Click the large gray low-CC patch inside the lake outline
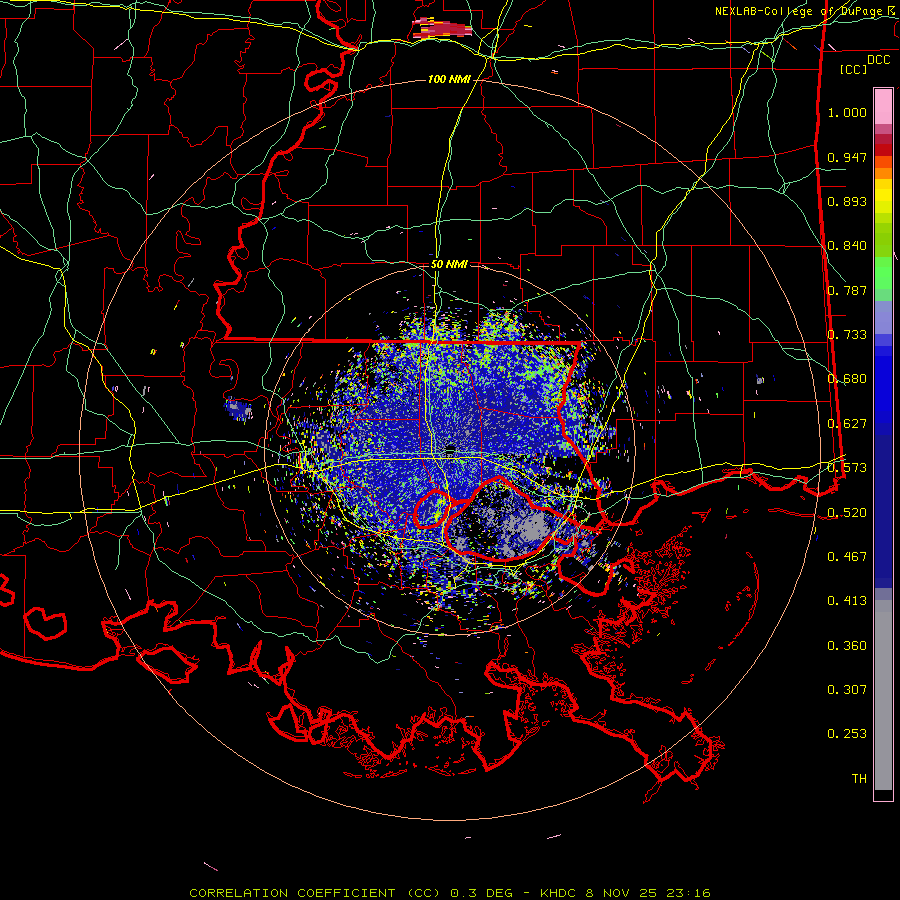This screenshot has width=900, height=900. 527,527
